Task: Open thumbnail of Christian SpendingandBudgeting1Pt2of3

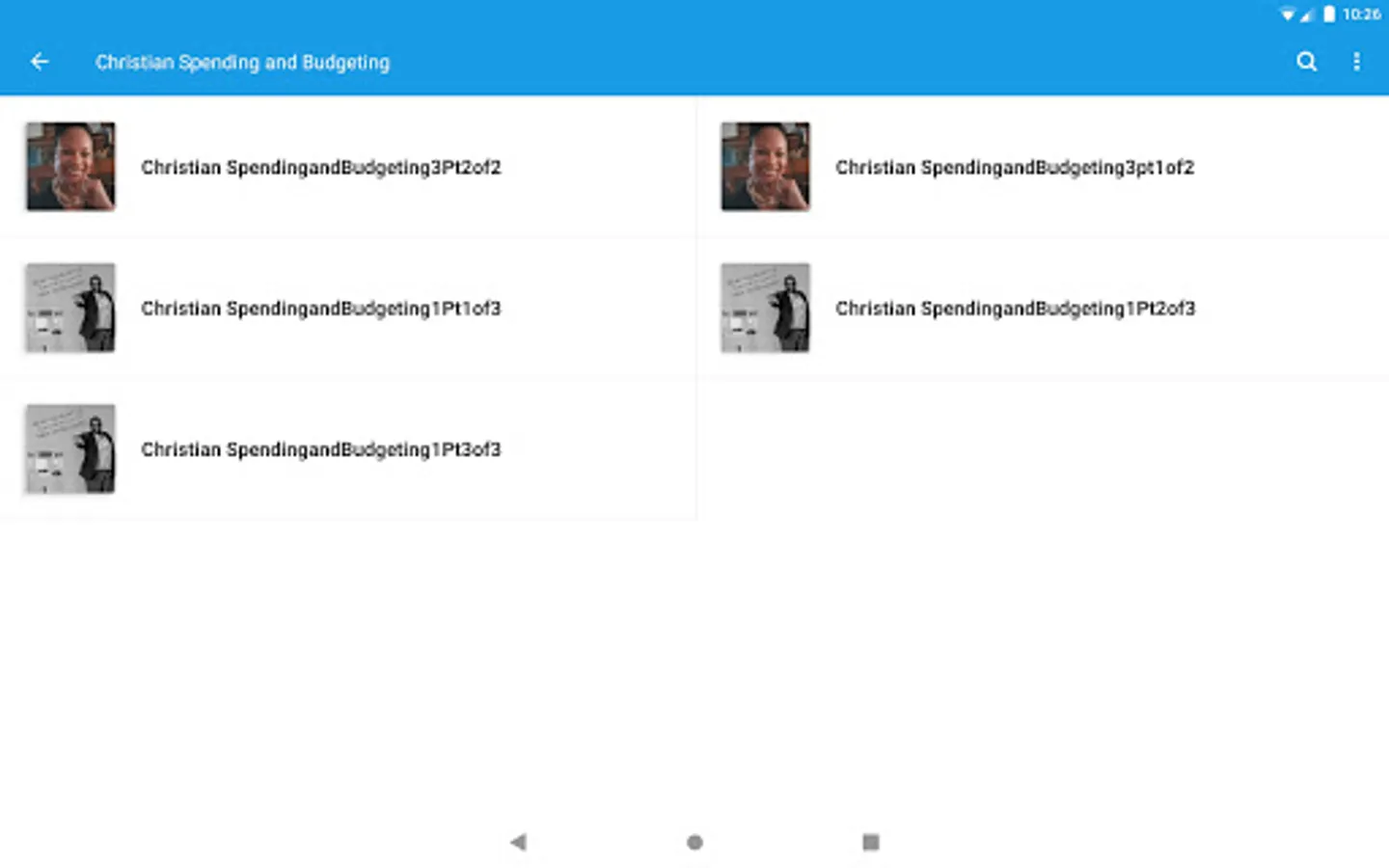Action: (x=765, y=308)
